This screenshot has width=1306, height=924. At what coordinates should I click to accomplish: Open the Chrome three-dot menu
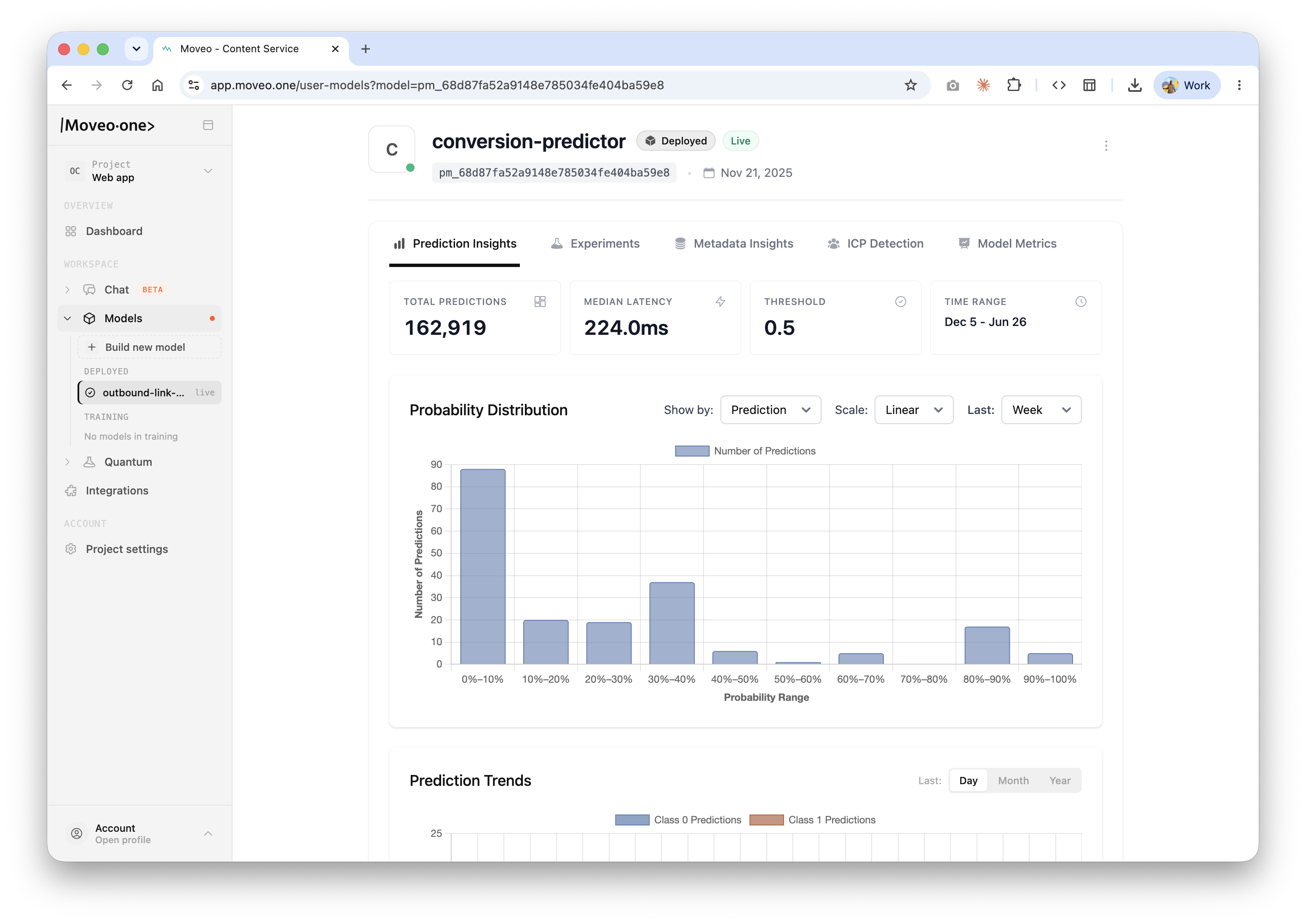pyautogui.click(x=1239, y=85)
